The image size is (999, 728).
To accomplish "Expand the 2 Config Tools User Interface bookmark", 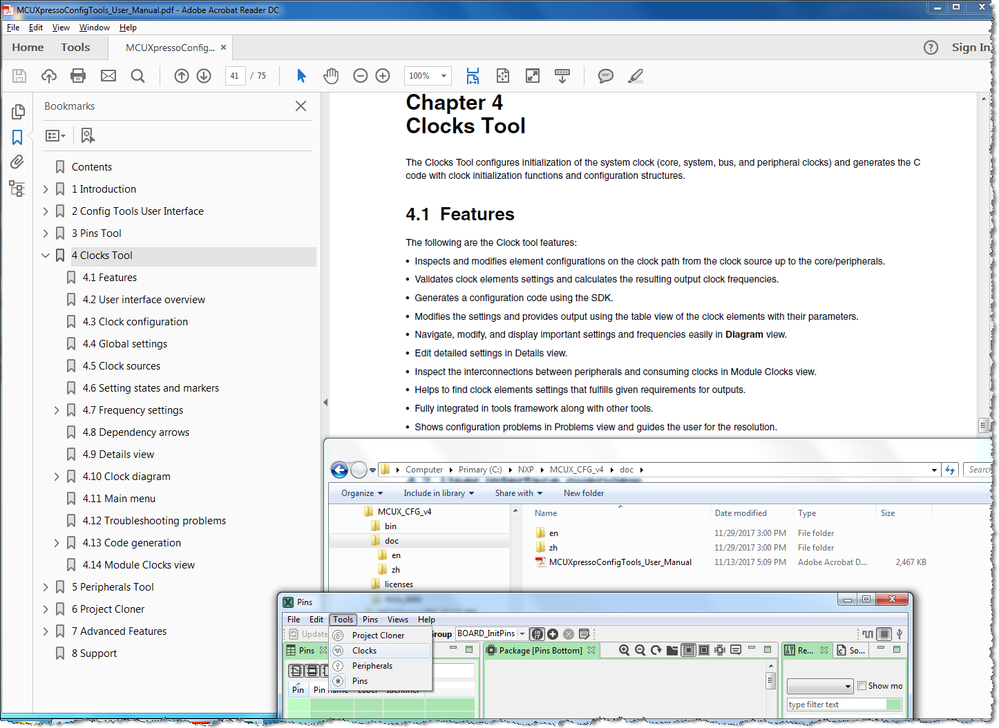I will pyautogui.click(x=45, y=211).
